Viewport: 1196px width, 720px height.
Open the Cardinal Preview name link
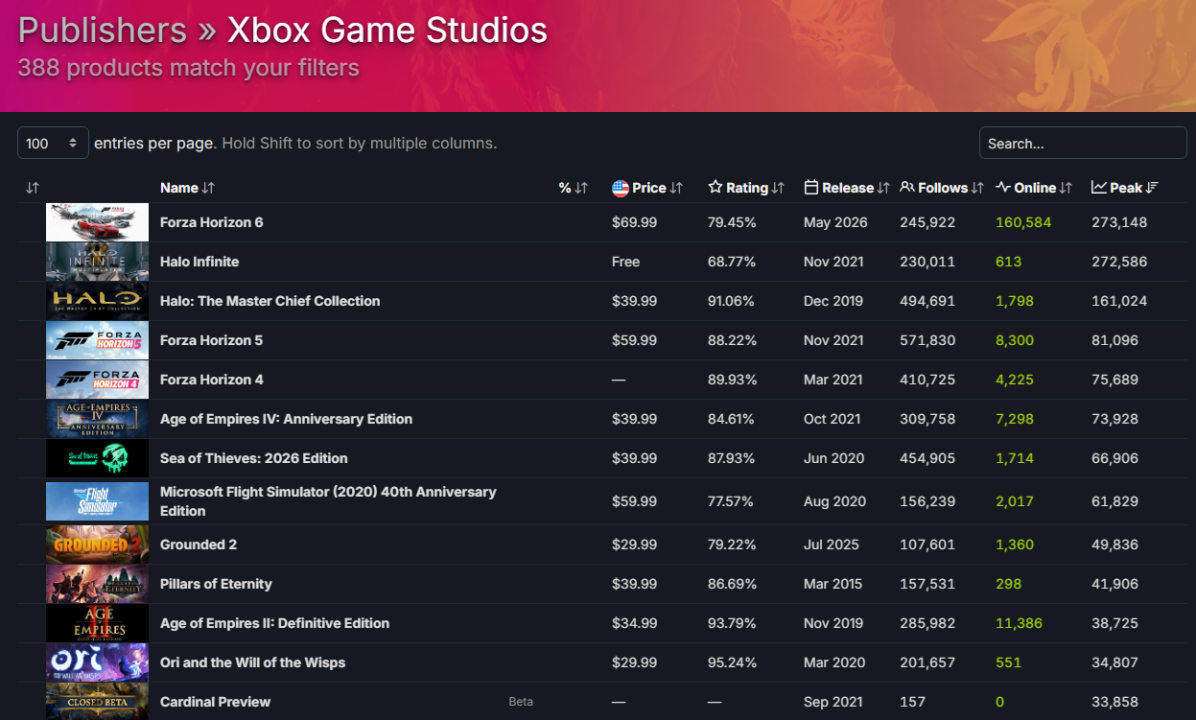tap(215, 702)
